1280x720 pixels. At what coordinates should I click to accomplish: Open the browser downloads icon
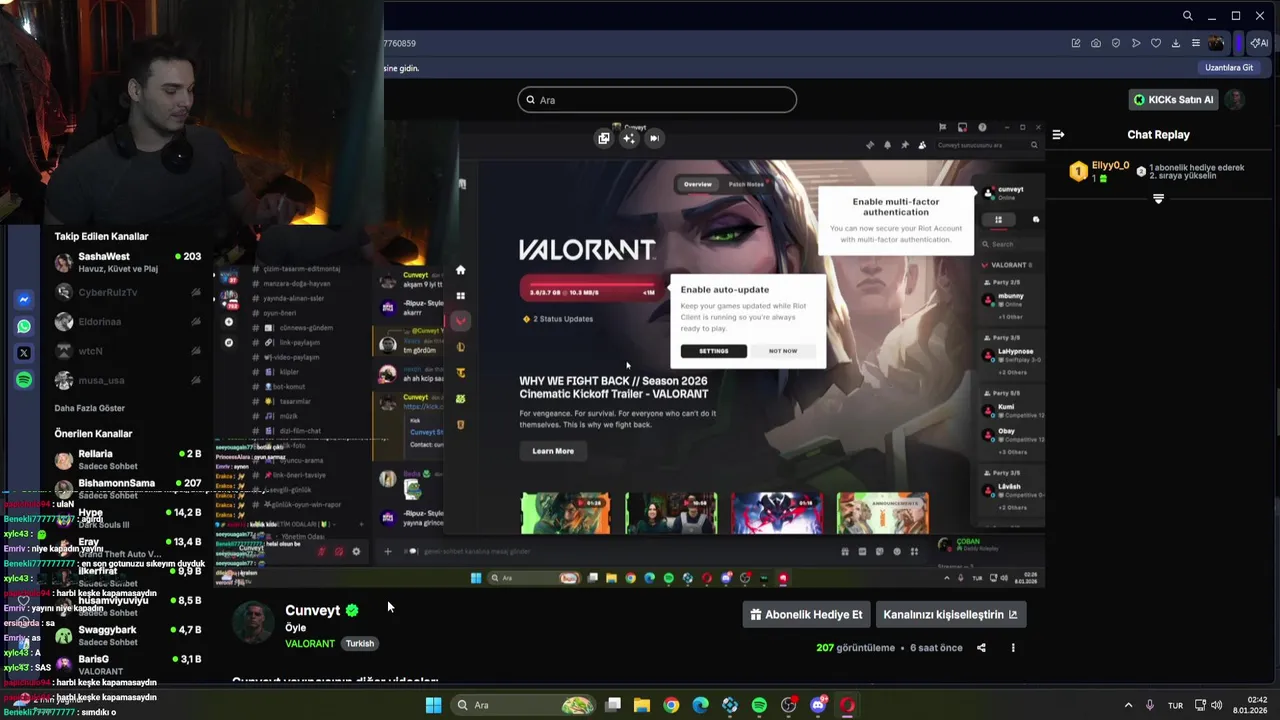(1176, 43)
